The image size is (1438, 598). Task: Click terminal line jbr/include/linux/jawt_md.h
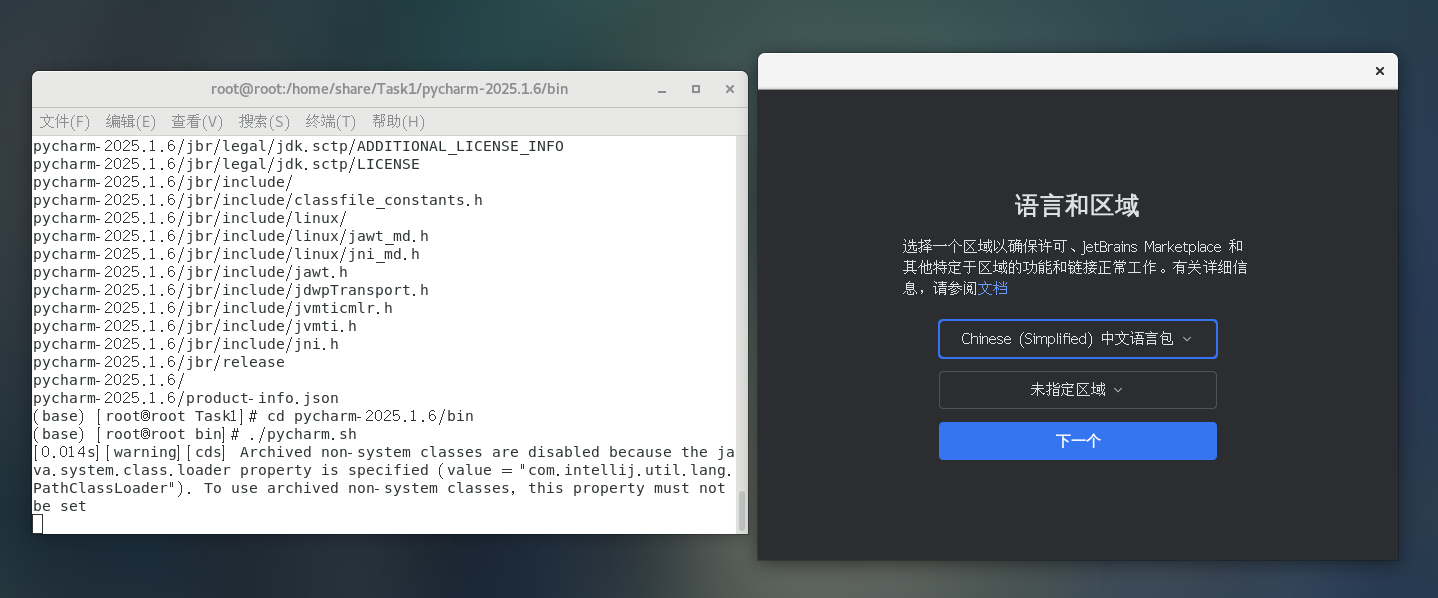(x=231, y=236)
